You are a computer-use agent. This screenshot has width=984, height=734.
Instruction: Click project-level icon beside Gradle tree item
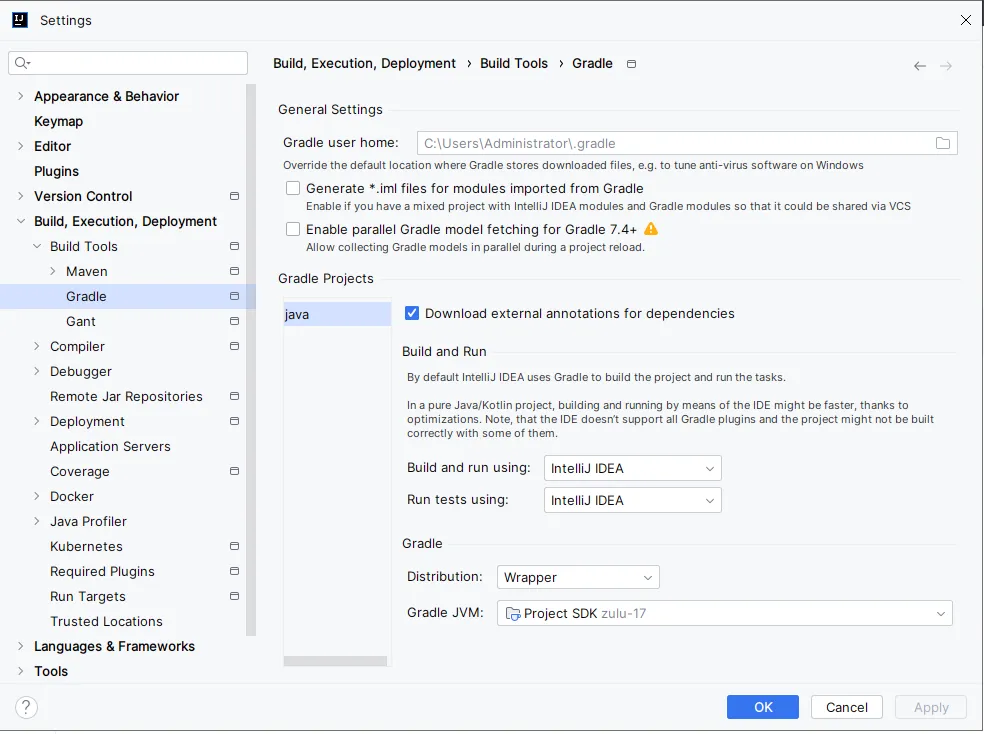click(x=235, y=296)
